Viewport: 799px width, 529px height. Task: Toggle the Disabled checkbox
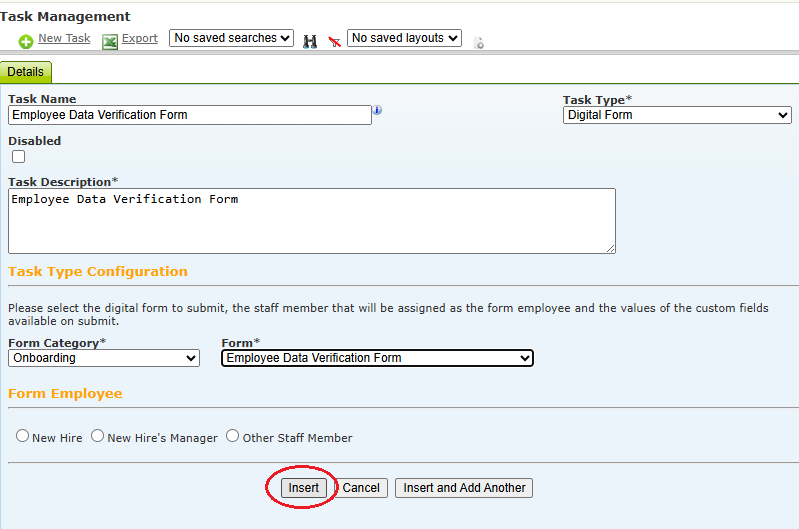pyautogui.click(x=18, y=156)
